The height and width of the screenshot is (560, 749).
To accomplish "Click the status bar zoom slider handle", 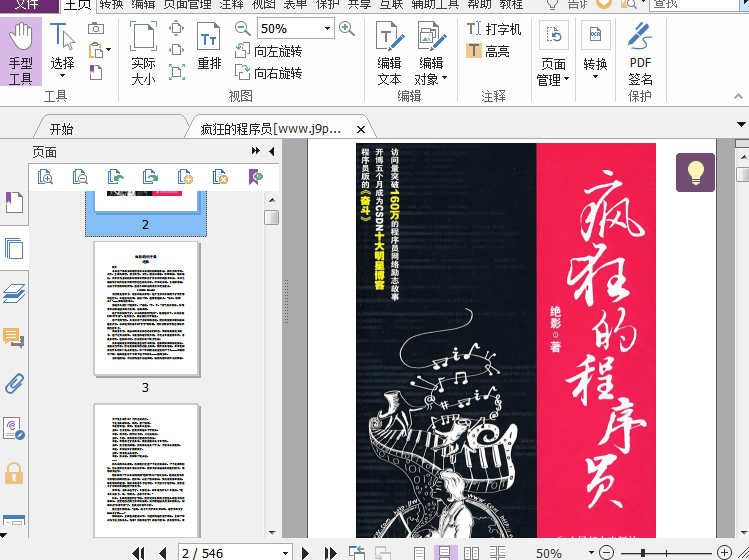I will 643,553.
